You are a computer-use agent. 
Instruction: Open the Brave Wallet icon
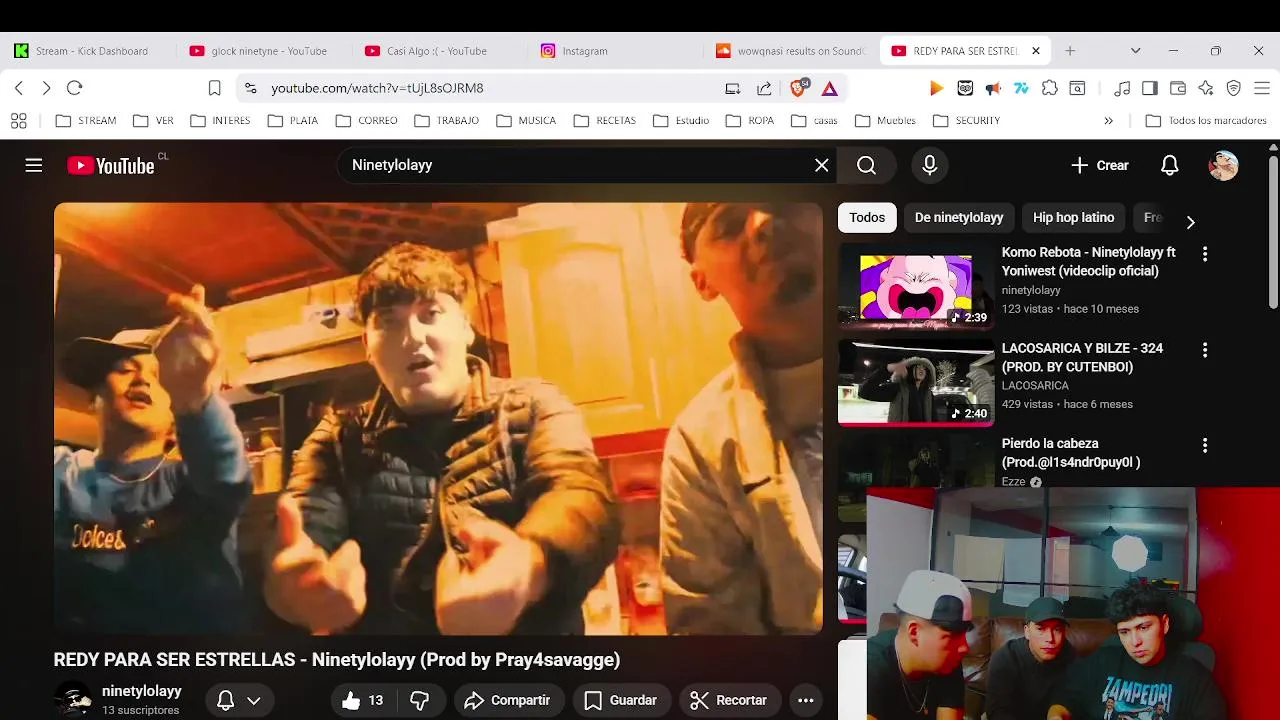tap(1178, 88)
